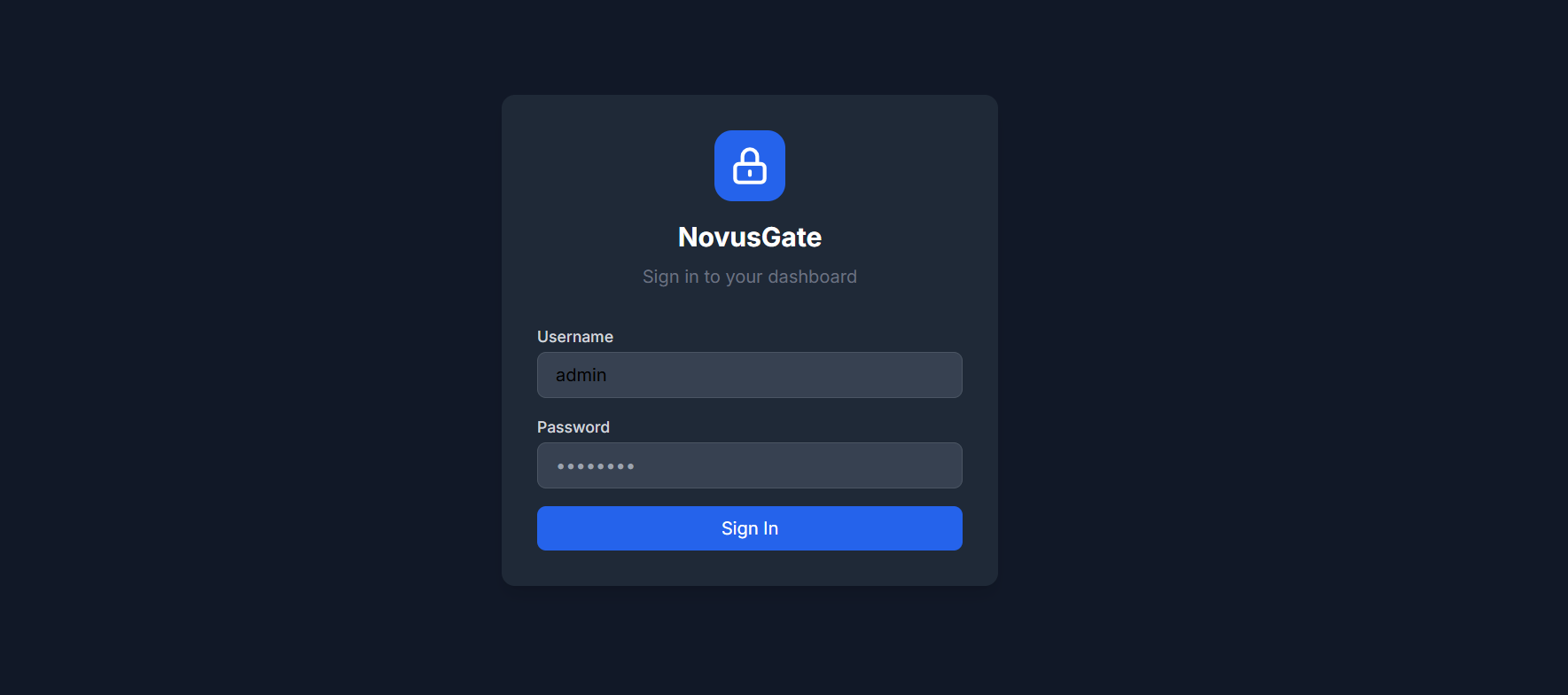Click the Username label
Image resolution: width=1568 pixels, height=695 pixels.
[x=574, y=337]
